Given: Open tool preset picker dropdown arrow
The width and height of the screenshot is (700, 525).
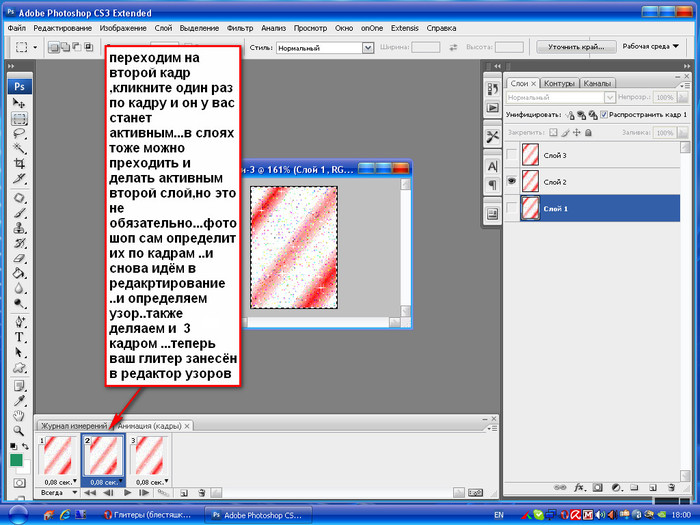Looking at the screenshot, I should click(35, 47).
